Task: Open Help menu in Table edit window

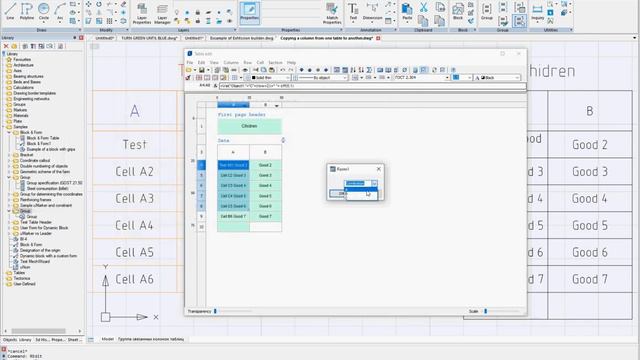Action: [291, 62]
